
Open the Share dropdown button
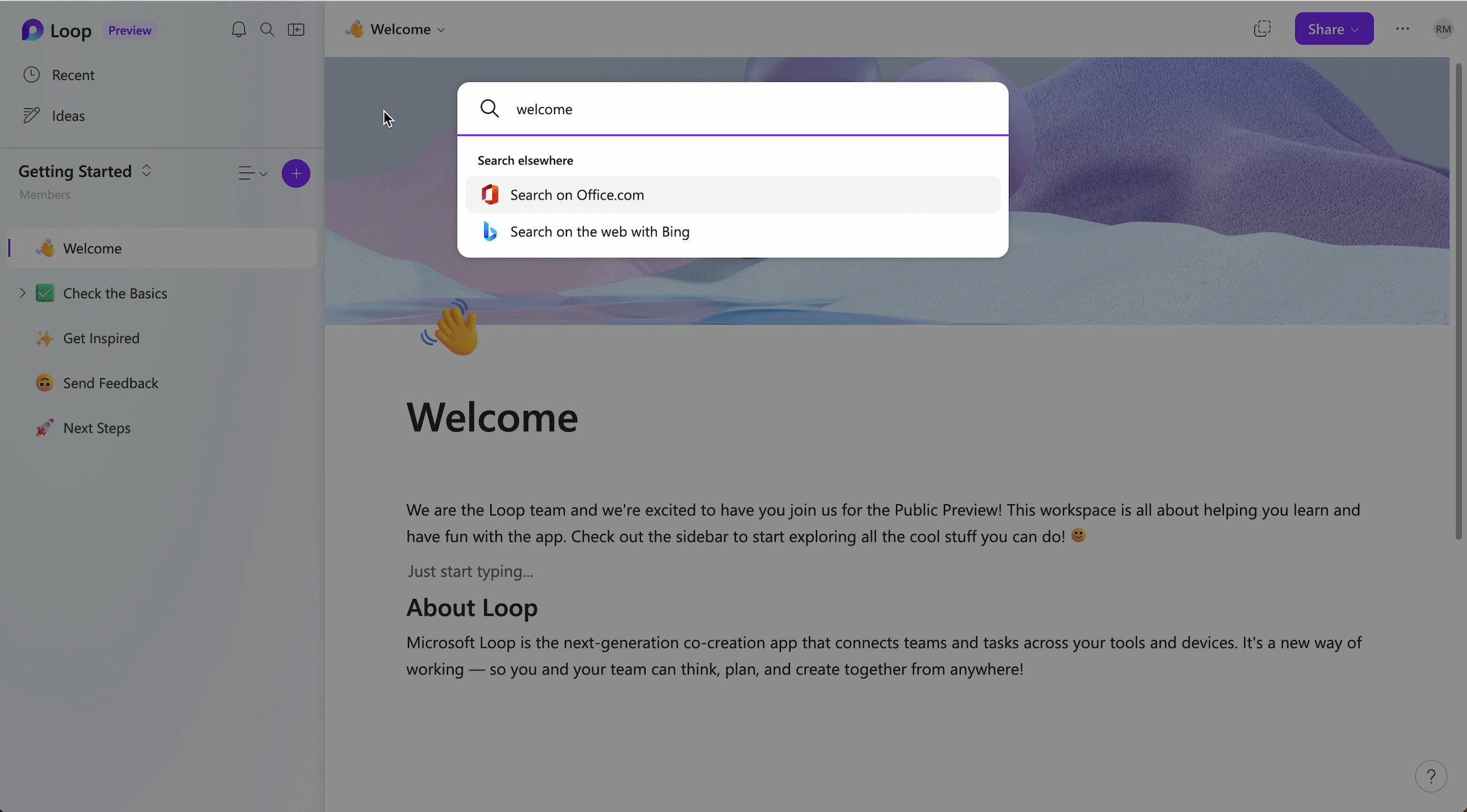click(x=1334, y=29)
